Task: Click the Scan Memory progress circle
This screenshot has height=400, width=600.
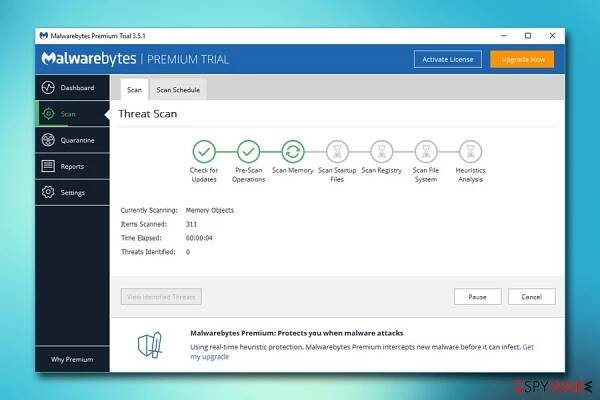Action: click(x=293, y=151)
